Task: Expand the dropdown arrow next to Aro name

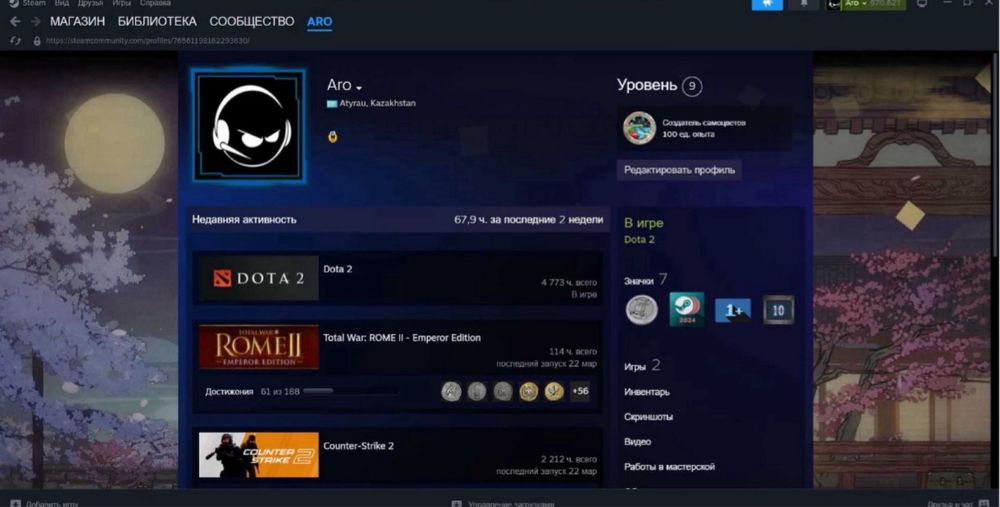Action: point(359,87)
